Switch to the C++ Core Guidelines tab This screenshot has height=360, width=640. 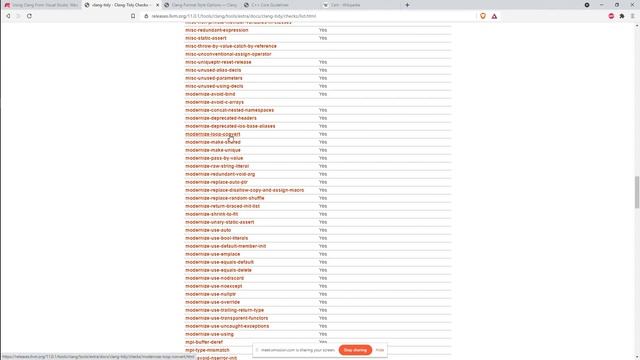point(280,5)
